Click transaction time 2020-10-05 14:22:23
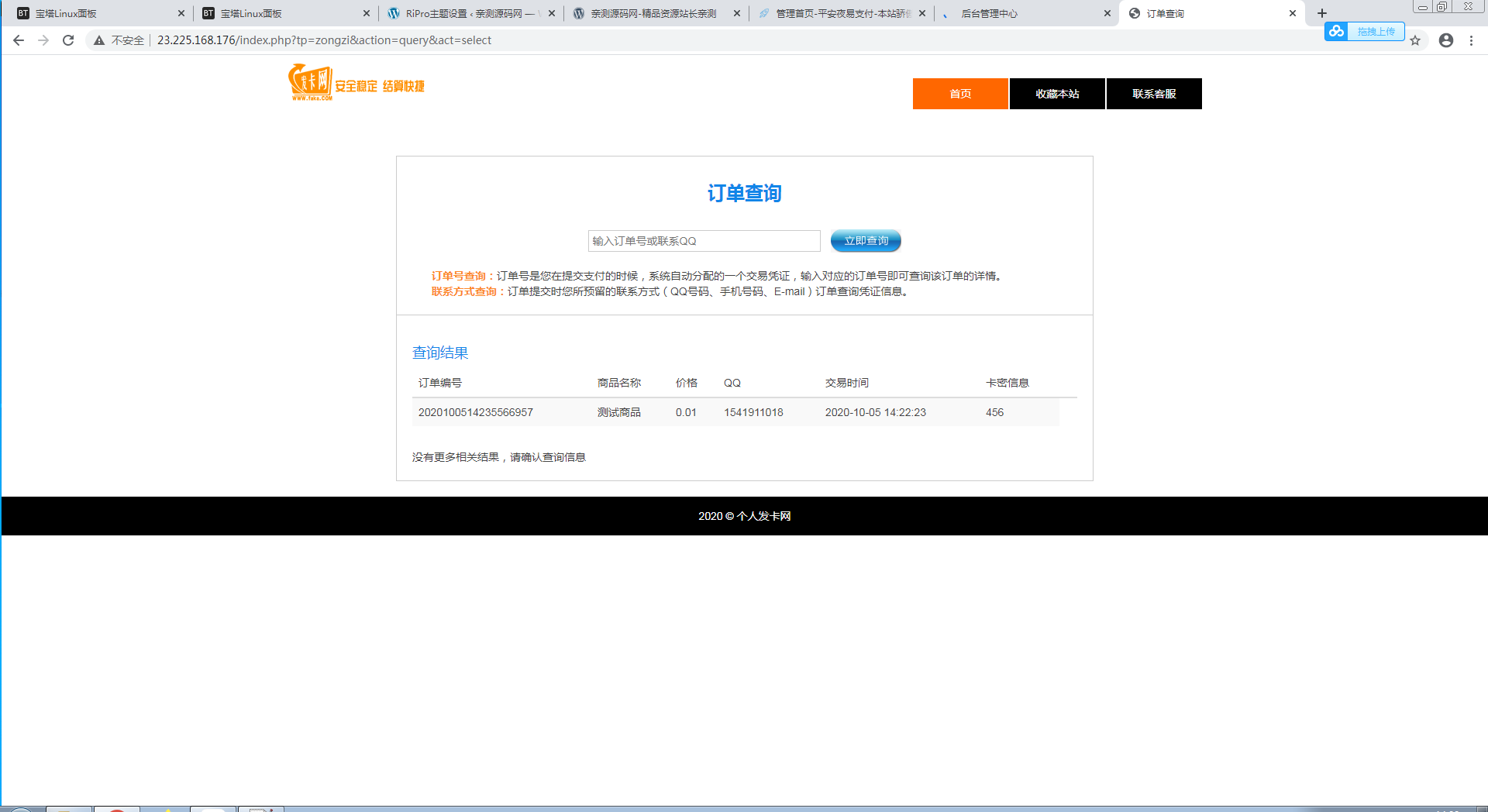Viewport: 1488px width, 812px height. tap(875, 412)
